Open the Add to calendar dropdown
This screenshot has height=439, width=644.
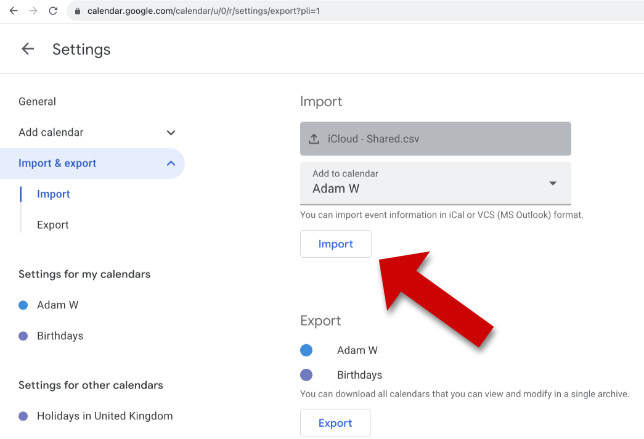[x=435, y=183]
